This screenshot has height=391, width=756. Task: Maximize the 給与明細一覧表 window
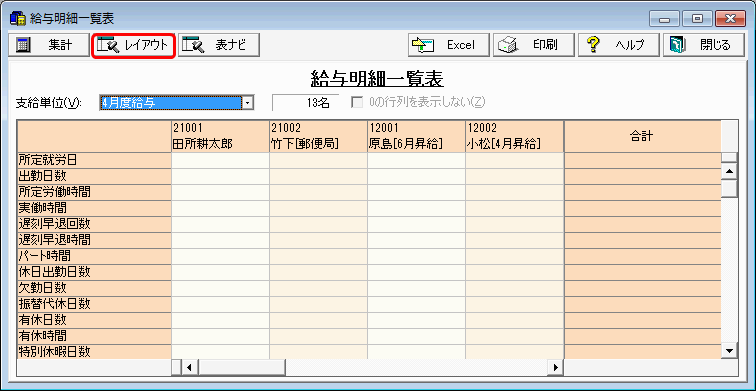click(697, 19)
